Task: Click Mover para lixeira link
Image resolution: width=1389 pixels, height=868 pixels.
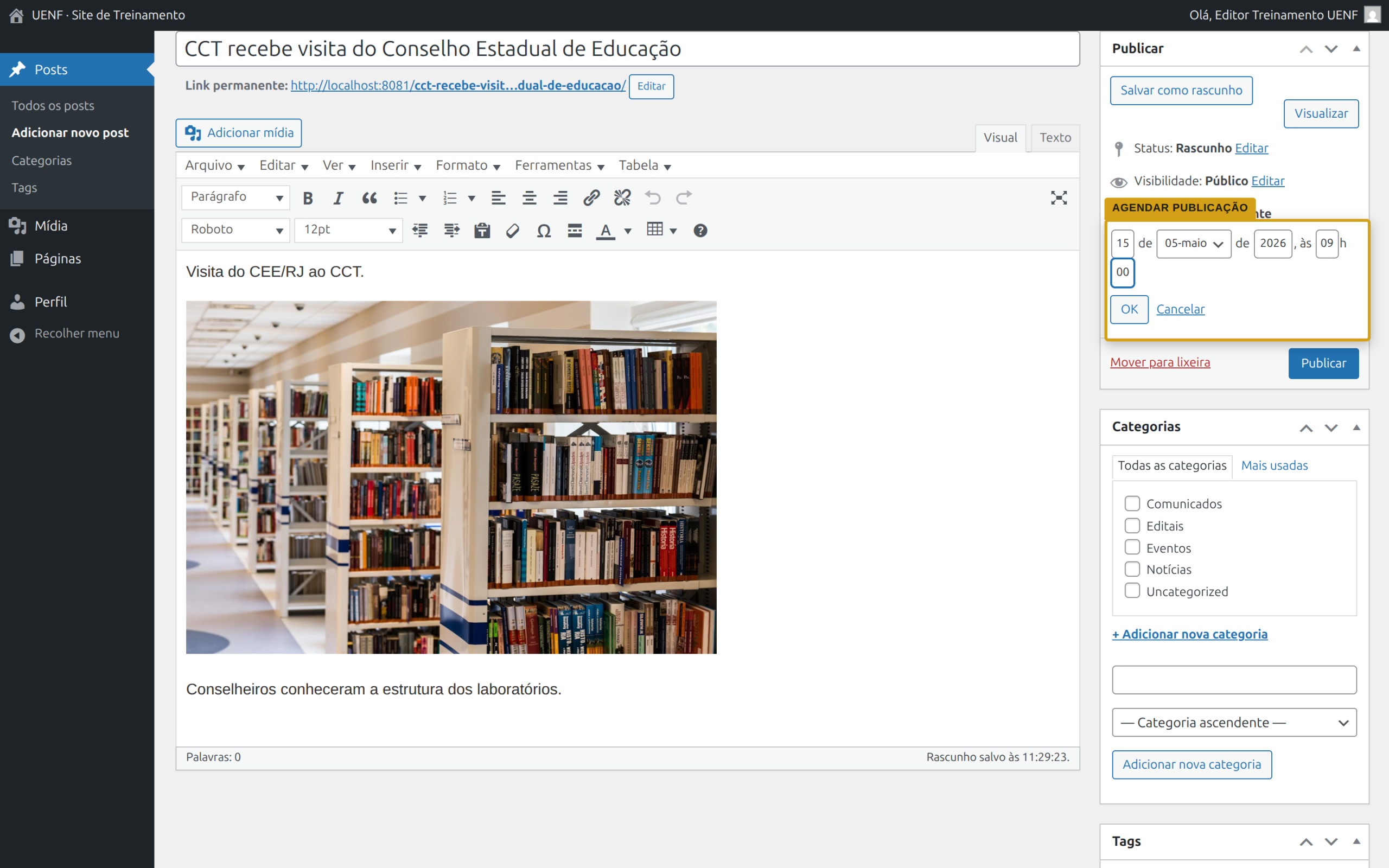Action: [x=1160, y=362]
